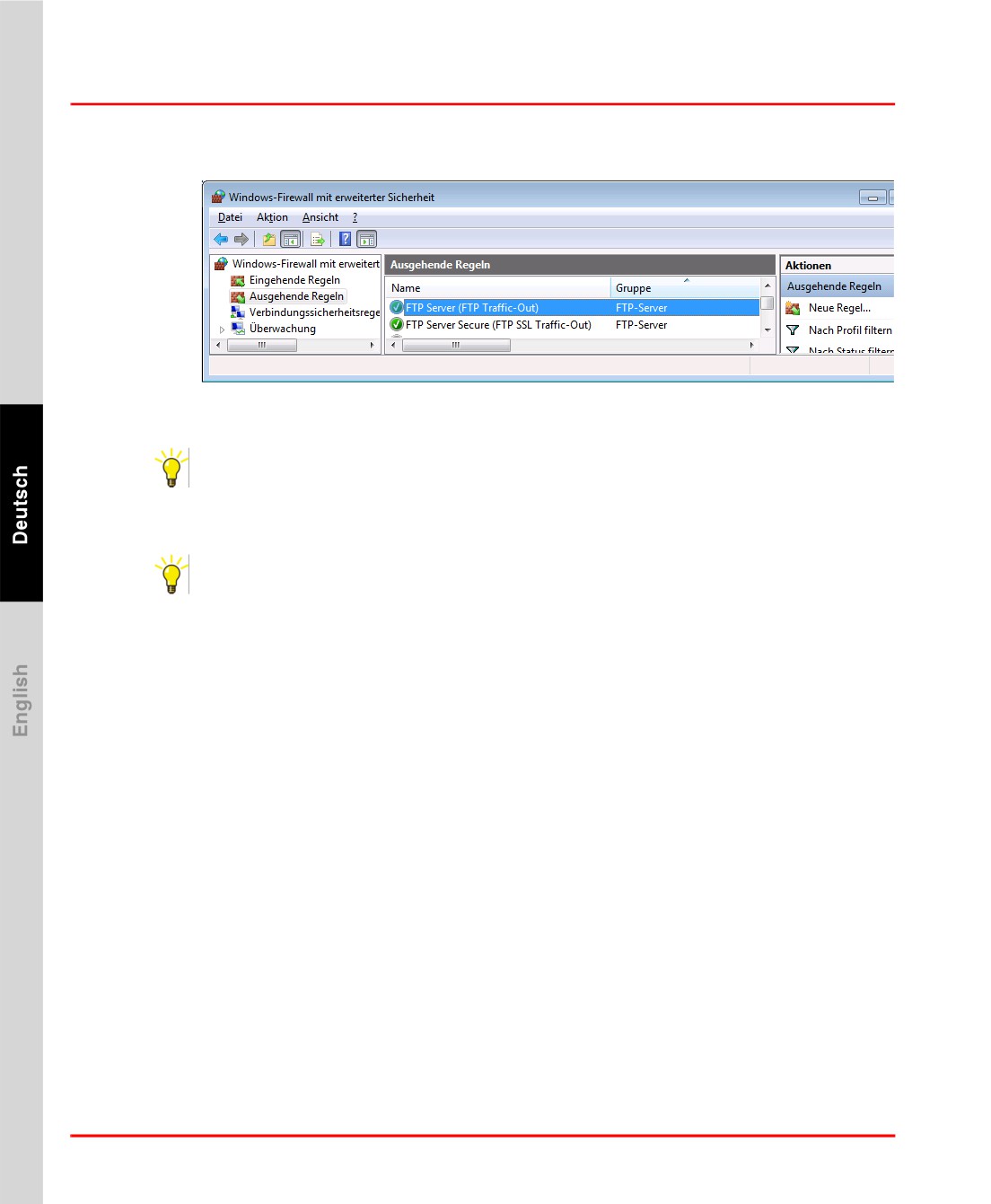Open the ? help menu

(355, 217)
